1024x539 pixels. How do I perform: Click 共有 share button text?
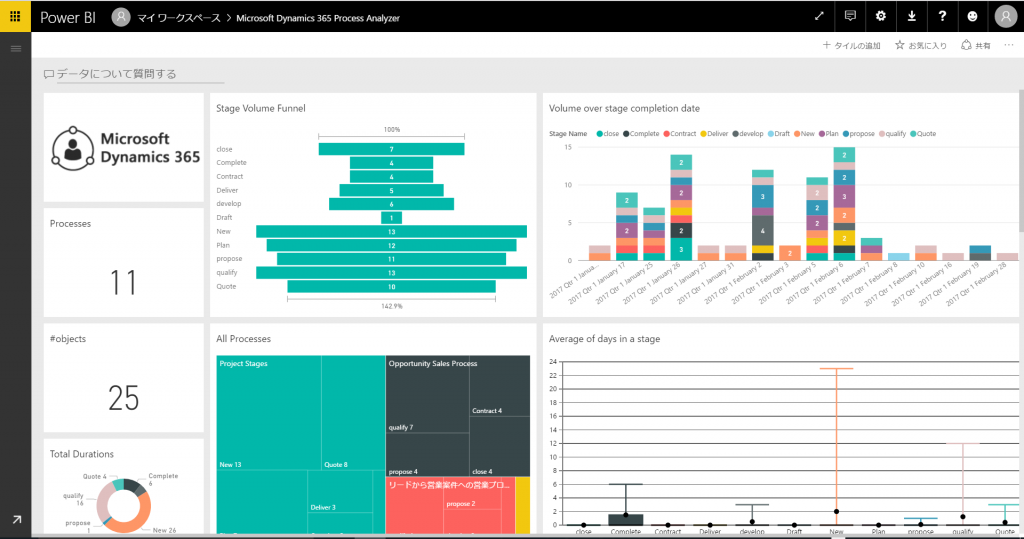coord(983,46)
